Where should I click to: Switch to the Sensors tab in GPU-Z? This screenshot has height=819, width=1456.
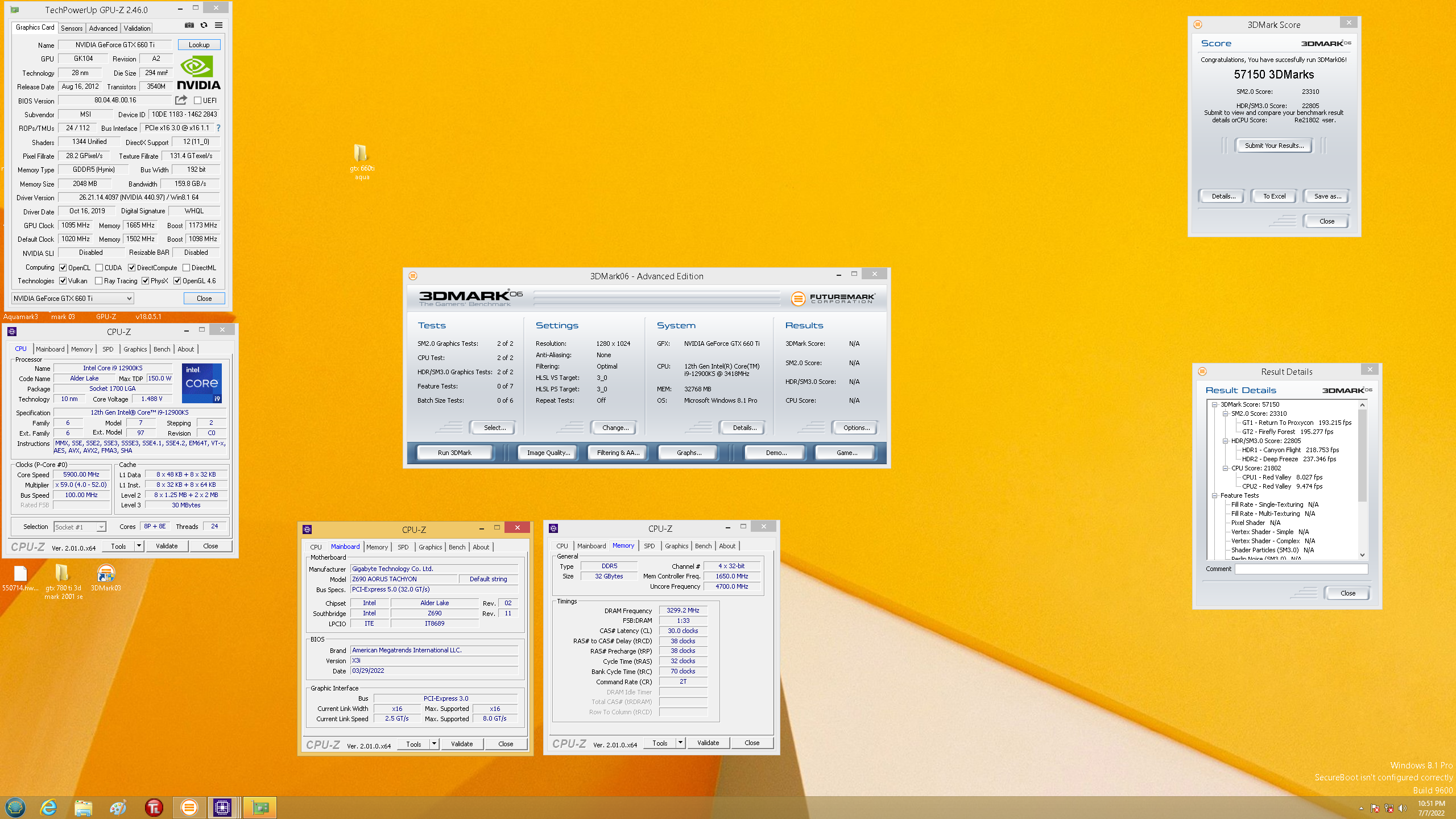pos(72,28)
